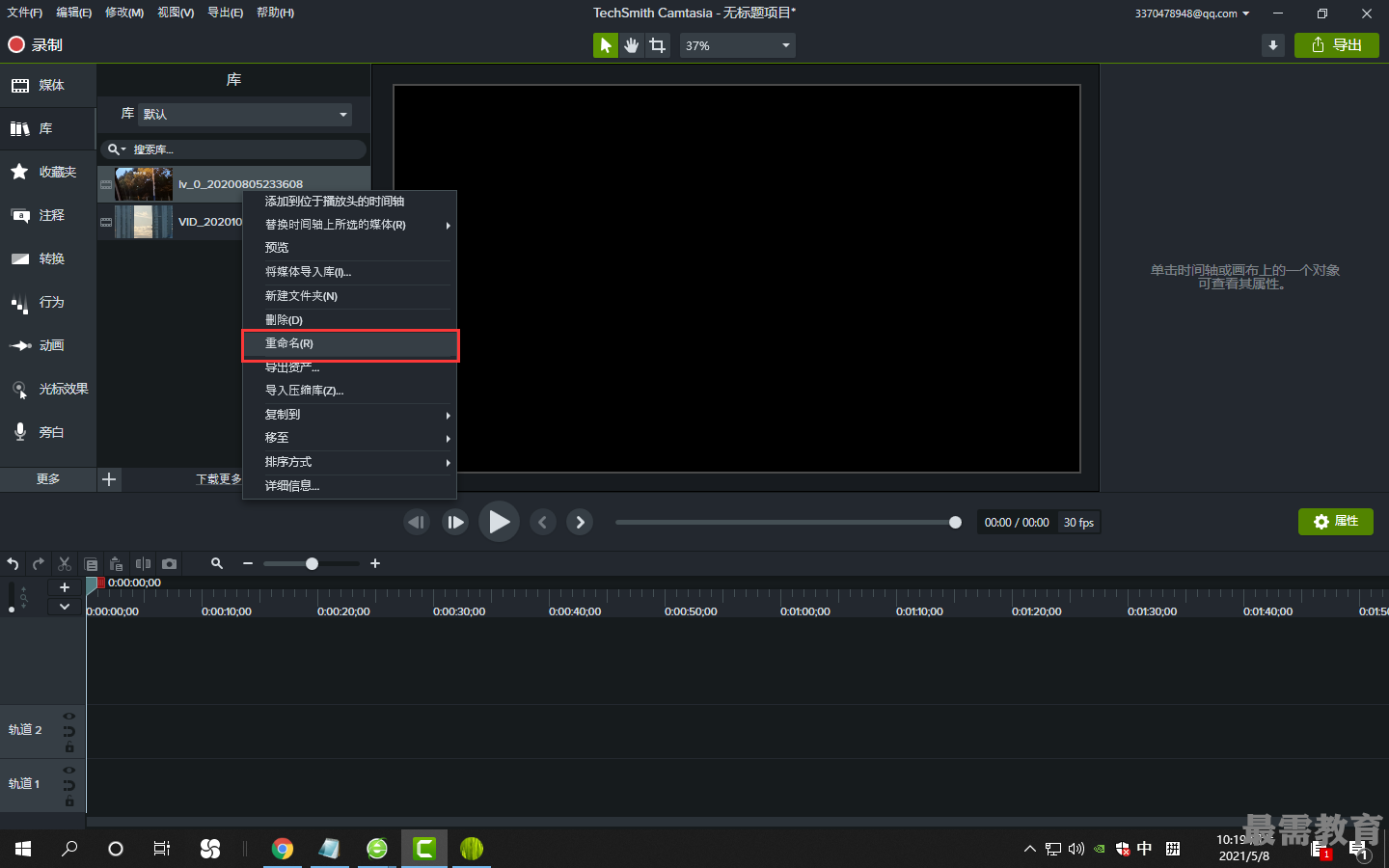Click the download arrow icon beside export

[x=1273, y=45]
